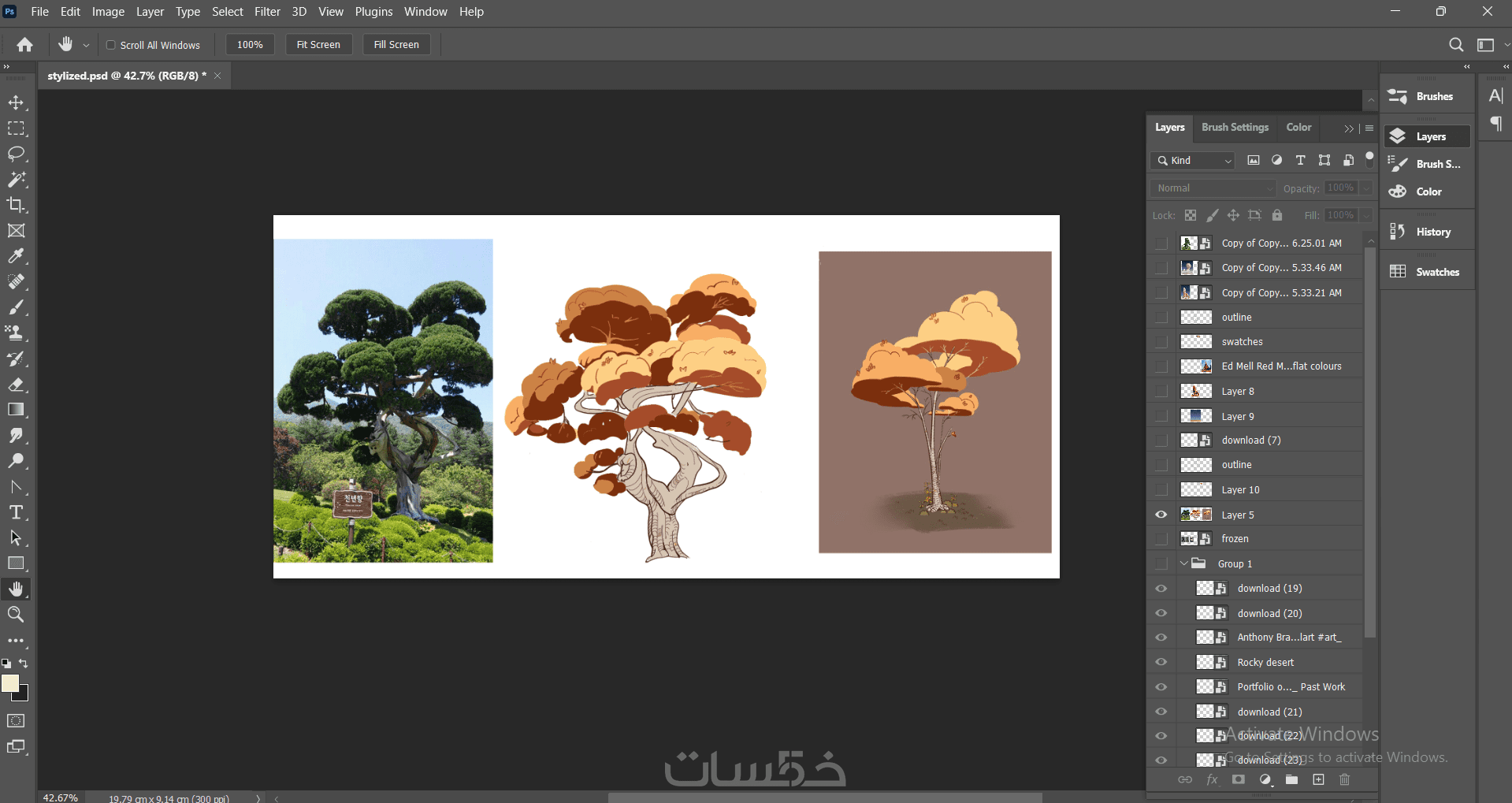Open Hand tool preset picker arrow
1512x803 pixels.
point(87,46)
